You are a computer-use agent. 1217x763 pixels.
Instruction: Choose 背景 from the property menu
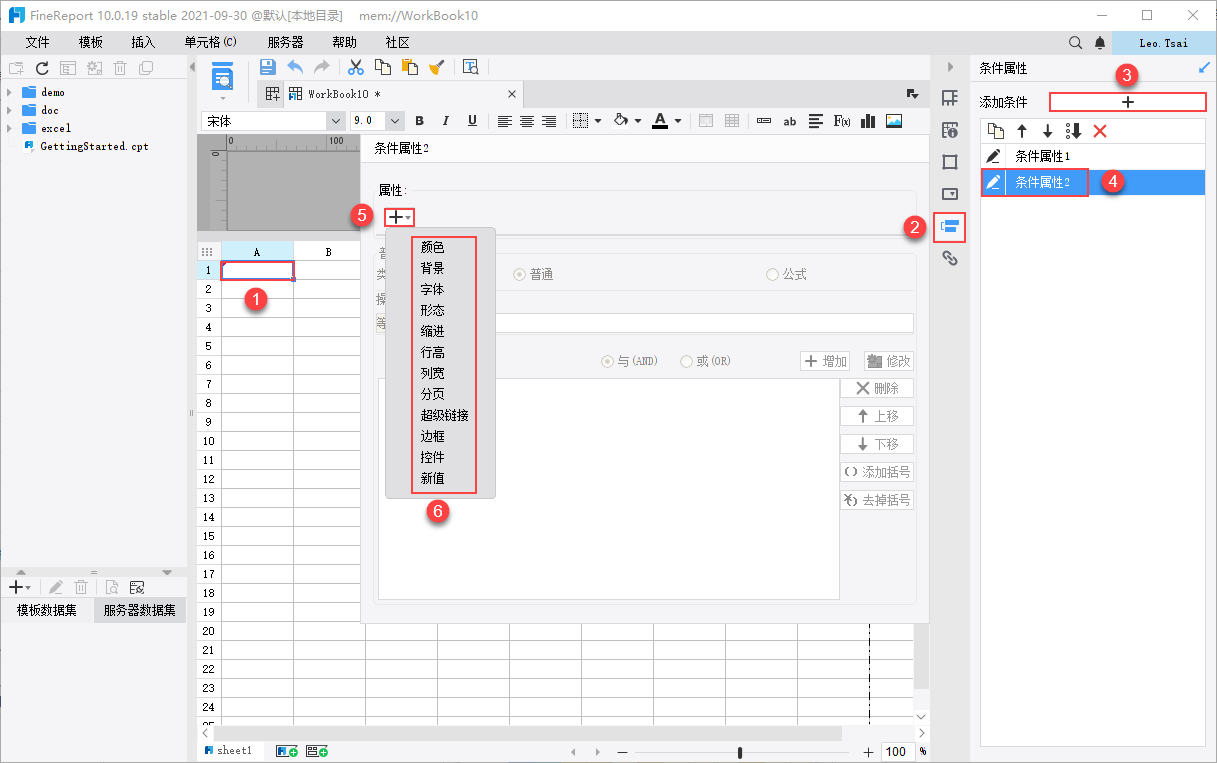pos(432,268)
